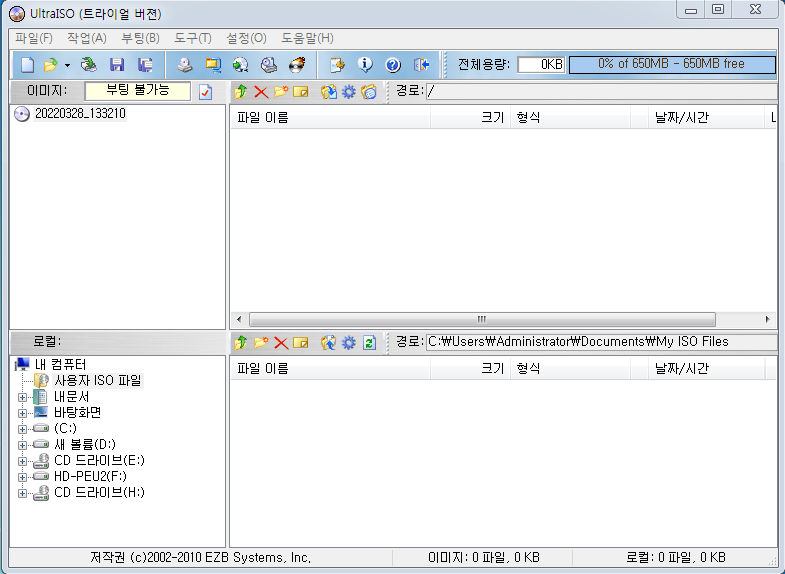Click the Save As multi-floppy icon

(x=145, y=65)
